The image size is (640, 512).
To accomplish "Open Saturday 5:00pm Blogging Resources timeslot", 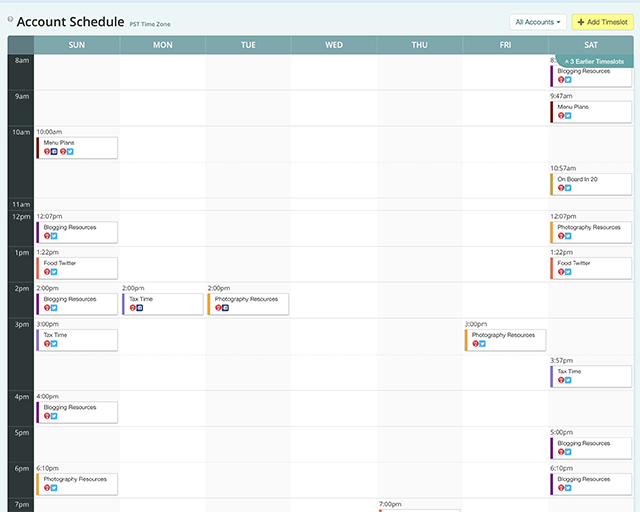I will pos(592,447).
